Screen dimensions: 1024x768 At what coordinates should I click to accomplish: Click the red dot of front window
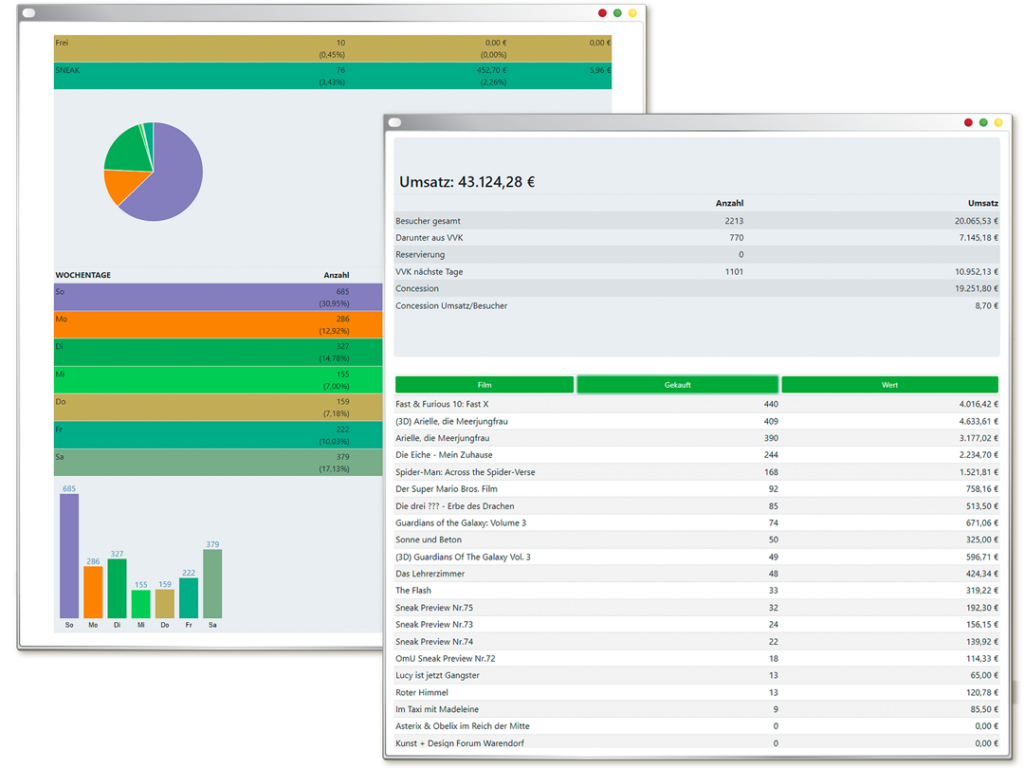pyautogui.click(x=968, y=123)
